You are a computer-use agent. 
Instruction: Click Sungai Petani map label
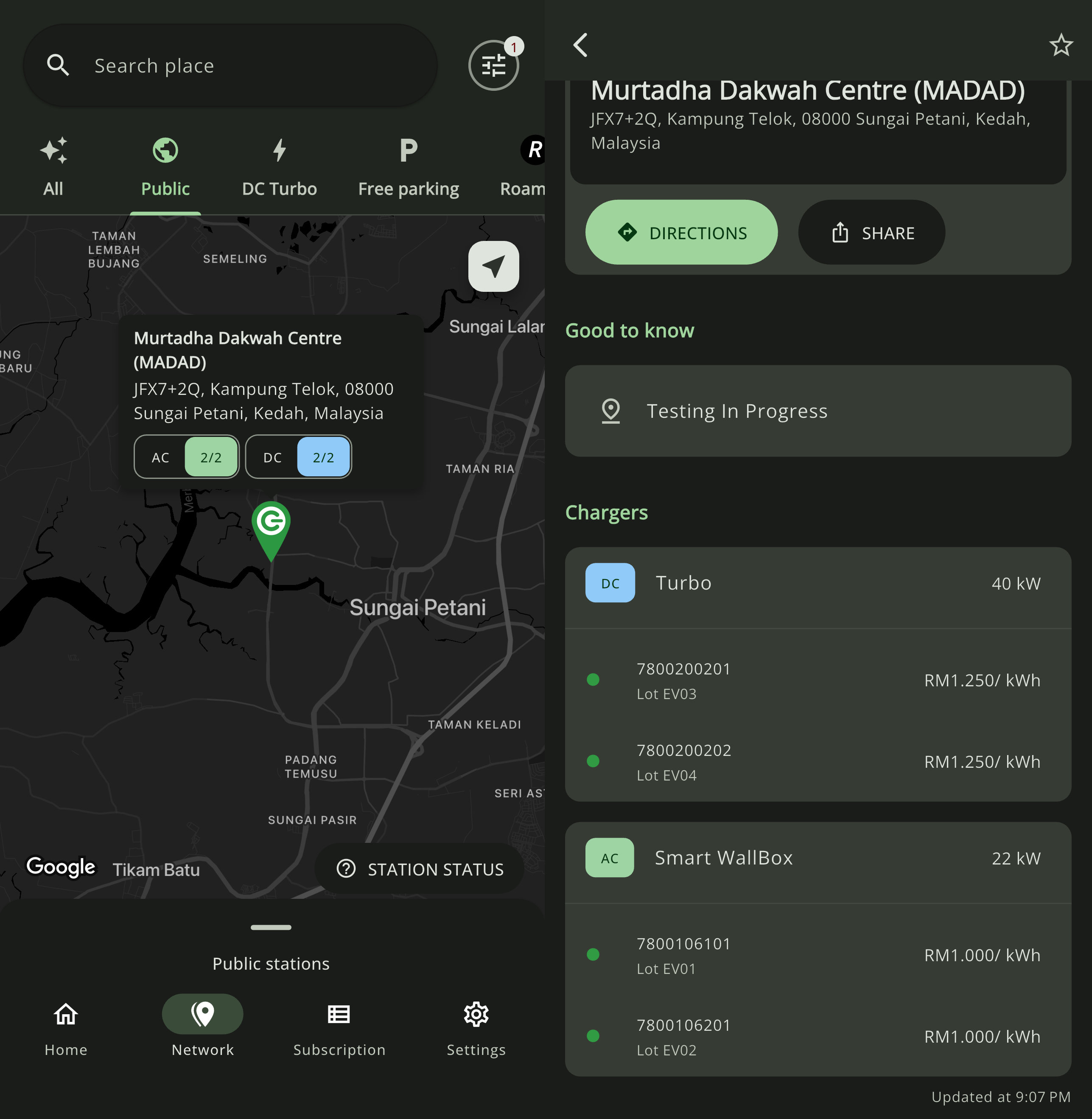click(417, 607)
